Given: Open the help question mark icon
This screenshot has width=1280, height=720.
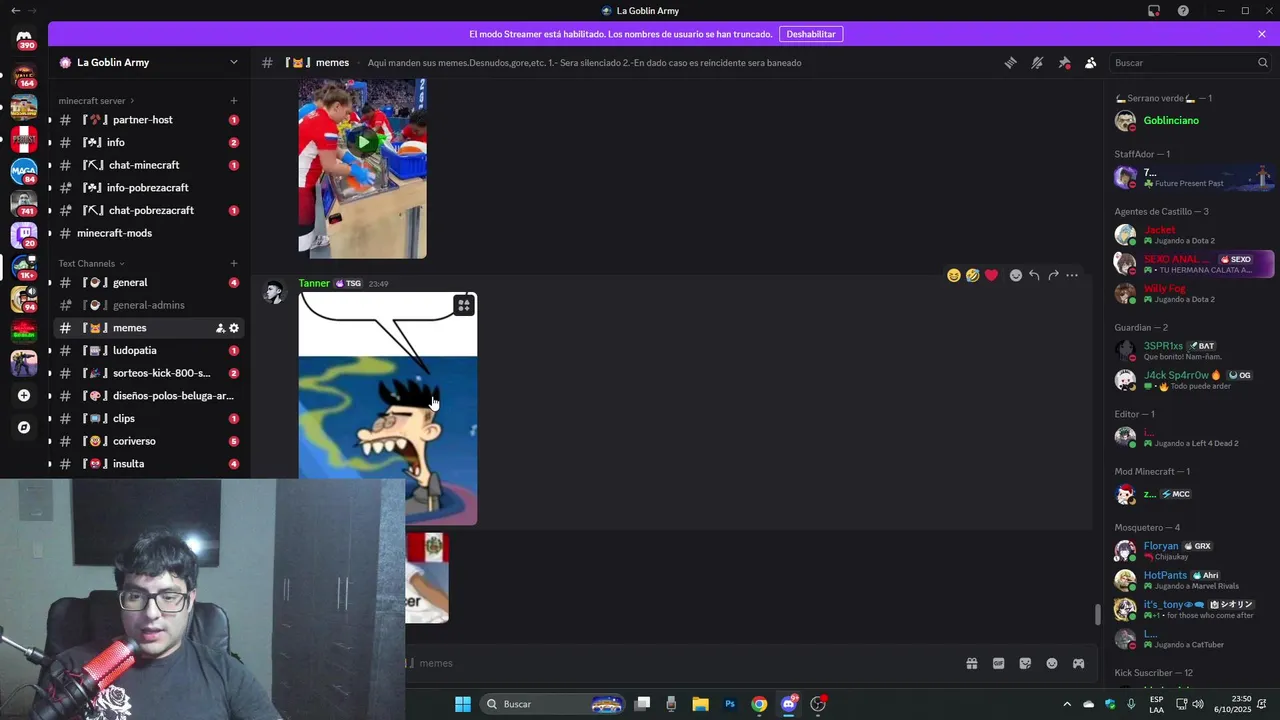Looking at the screenshot, I should click(1183, 11).
